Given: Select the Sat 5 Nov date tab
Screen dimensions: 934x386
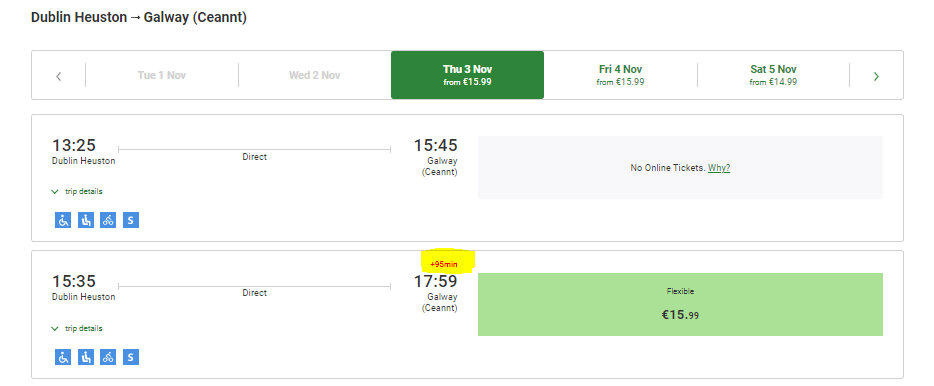Looking at the screenshot, I should coord(773,75).
